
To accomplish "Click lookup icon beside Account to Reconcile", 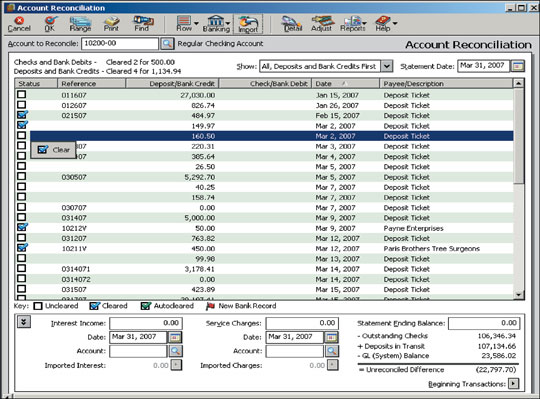I will (x=167, y=44).
